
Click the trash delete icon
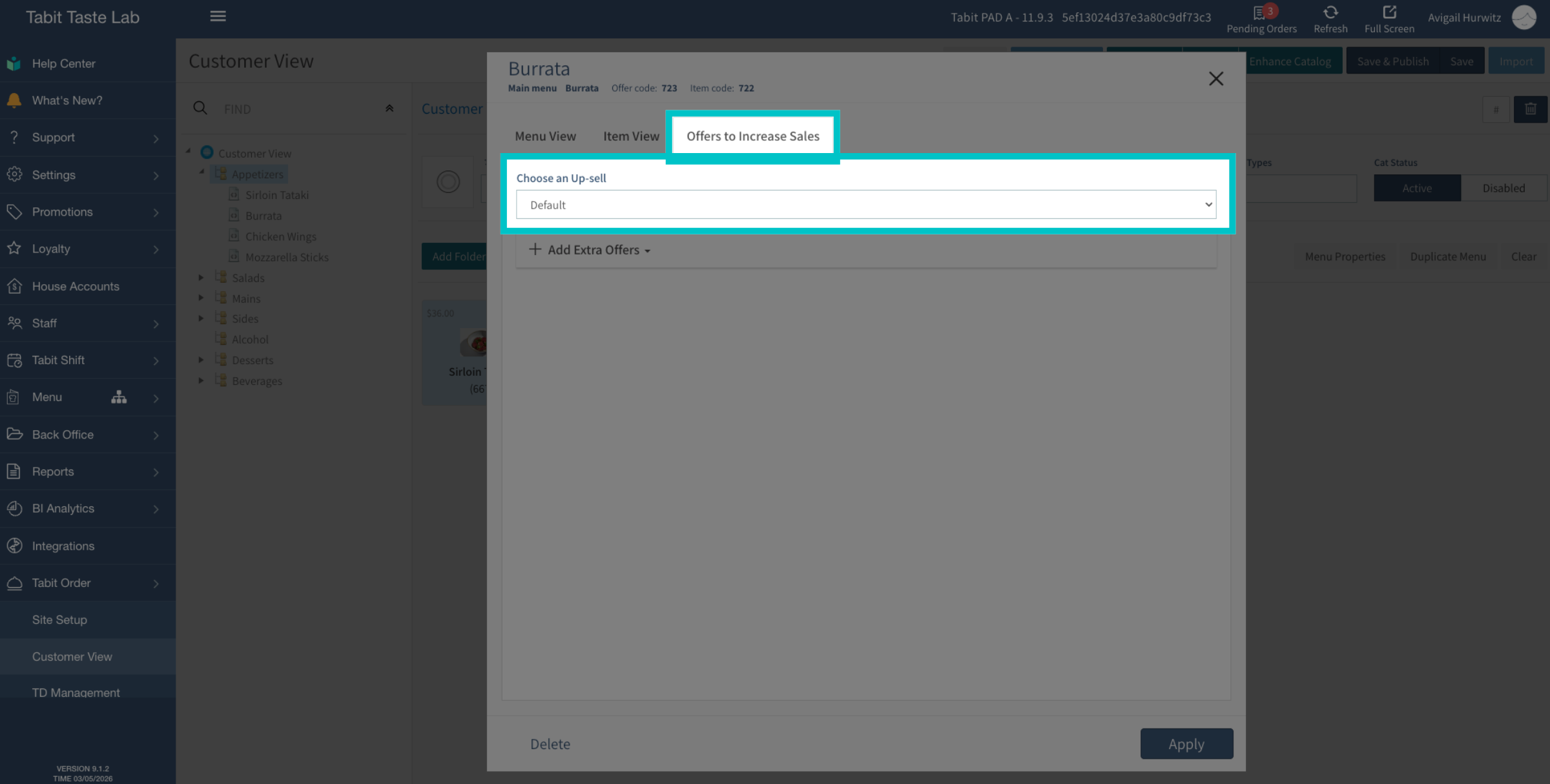(x=1530, y=109)
